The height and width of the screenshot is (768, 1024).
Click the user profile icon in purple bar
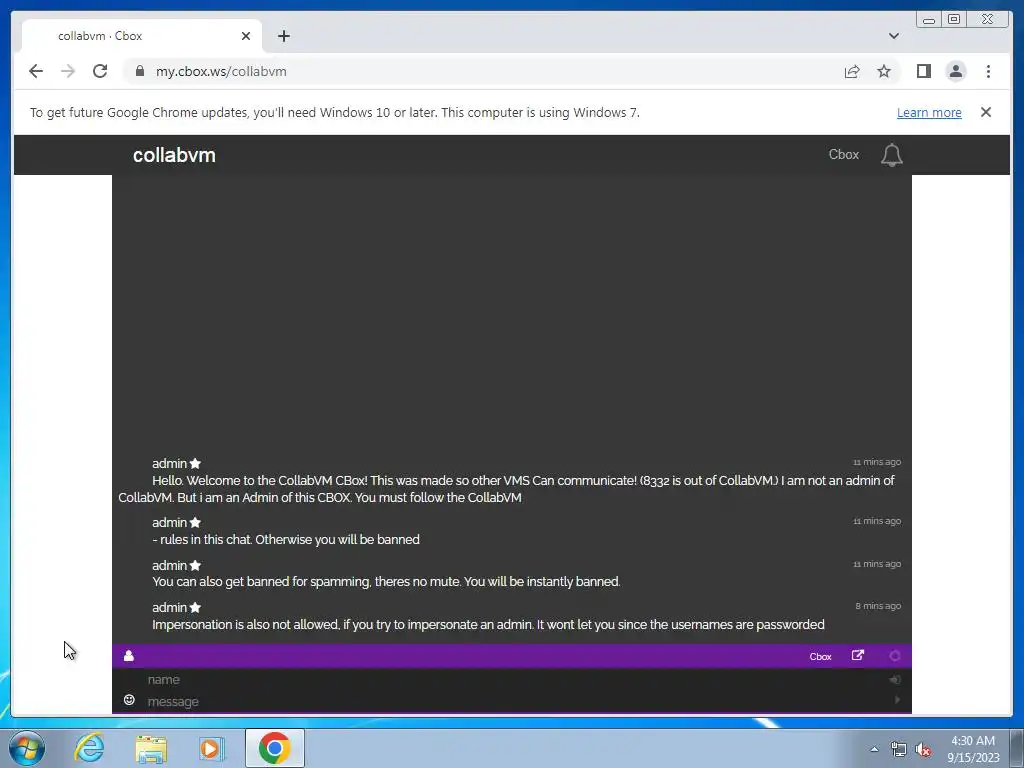[129, 656]
